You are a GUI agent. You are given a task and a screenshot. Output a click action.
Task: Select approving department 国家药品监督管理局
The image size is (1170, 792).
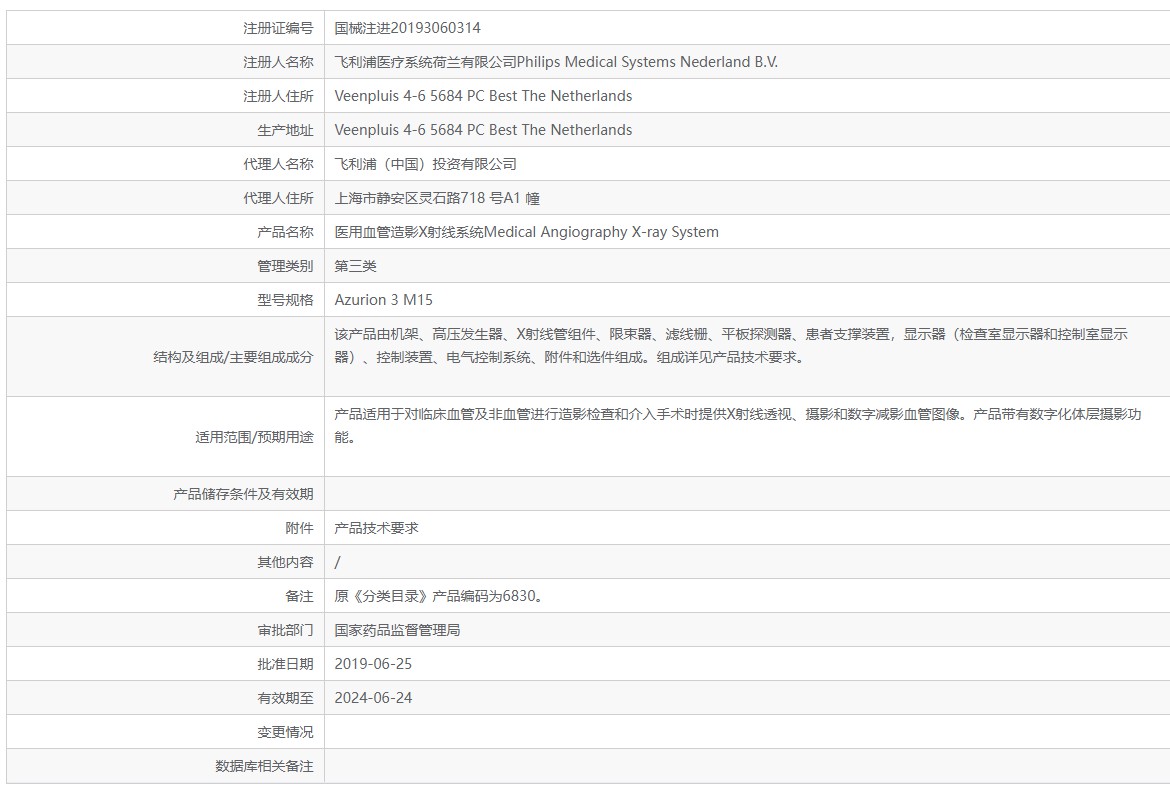(x=397, y=631)
